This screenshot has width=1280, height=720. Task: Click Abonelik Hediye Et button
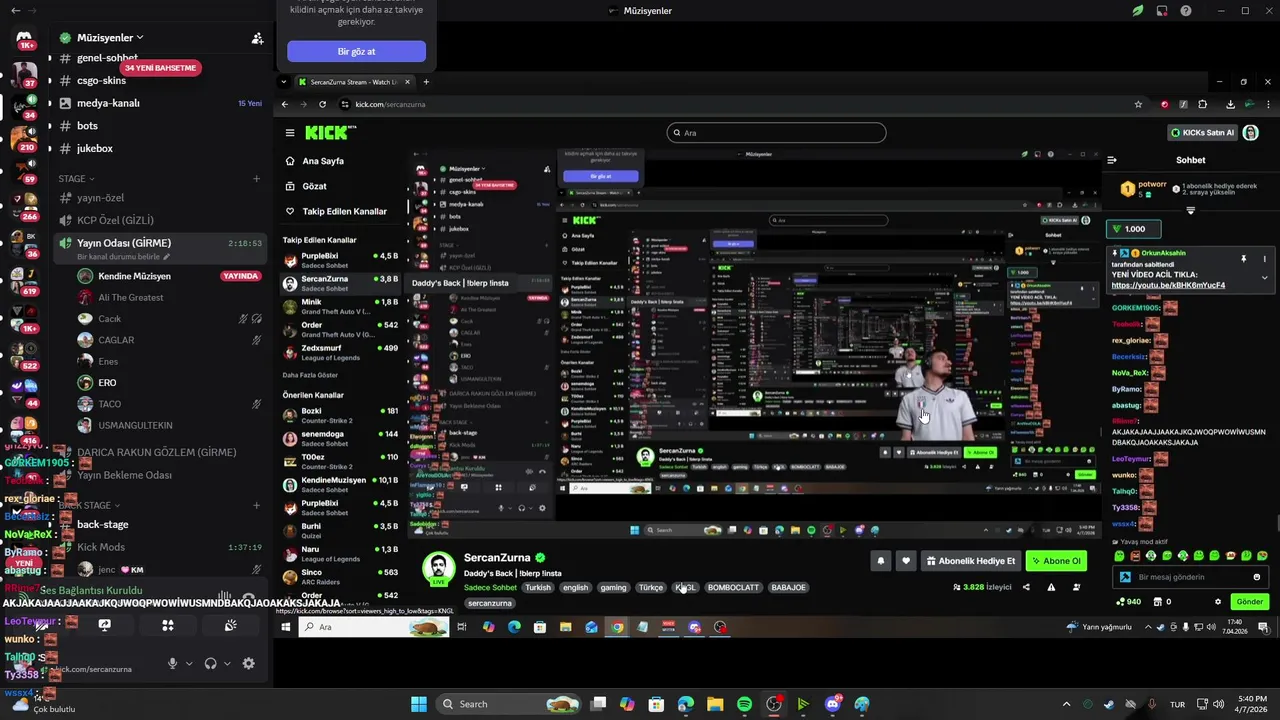pyautogui.click(x=971, y=561)
